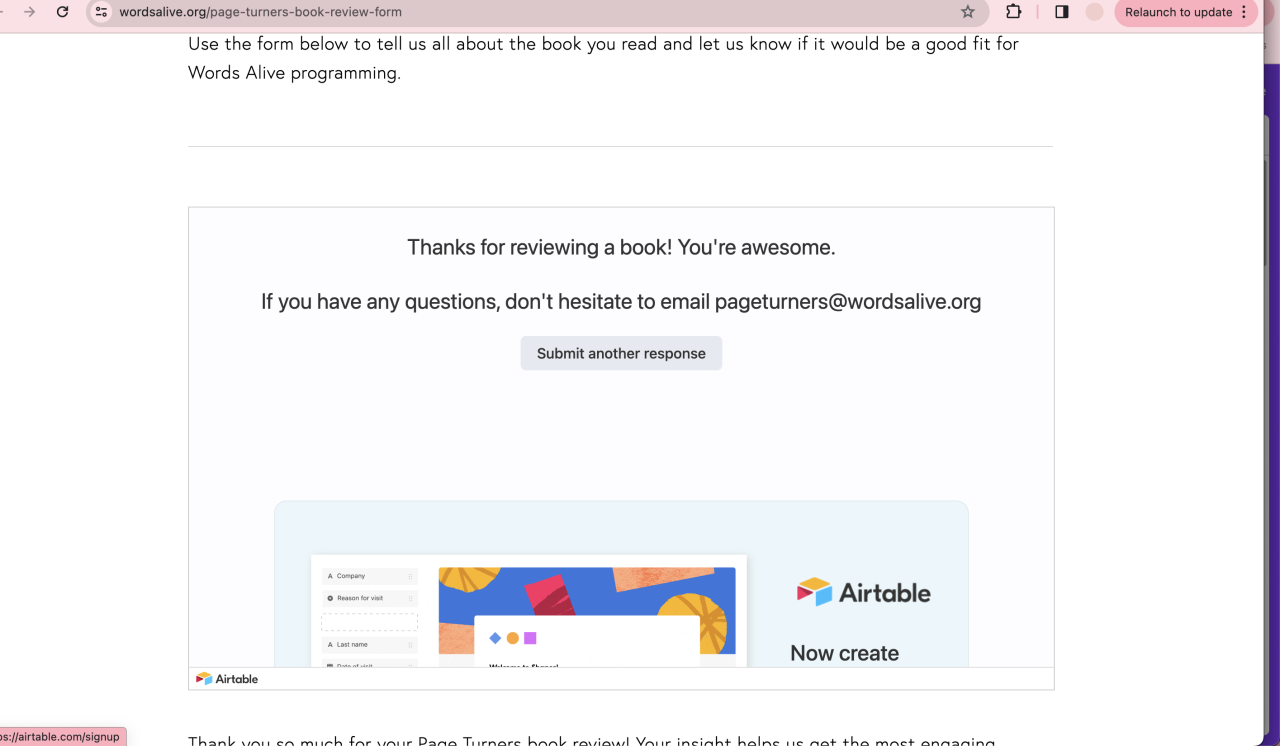Screen dimensions: 1280x746
Task: Toggle the browser side panel icon
Action: (1061, 12)
